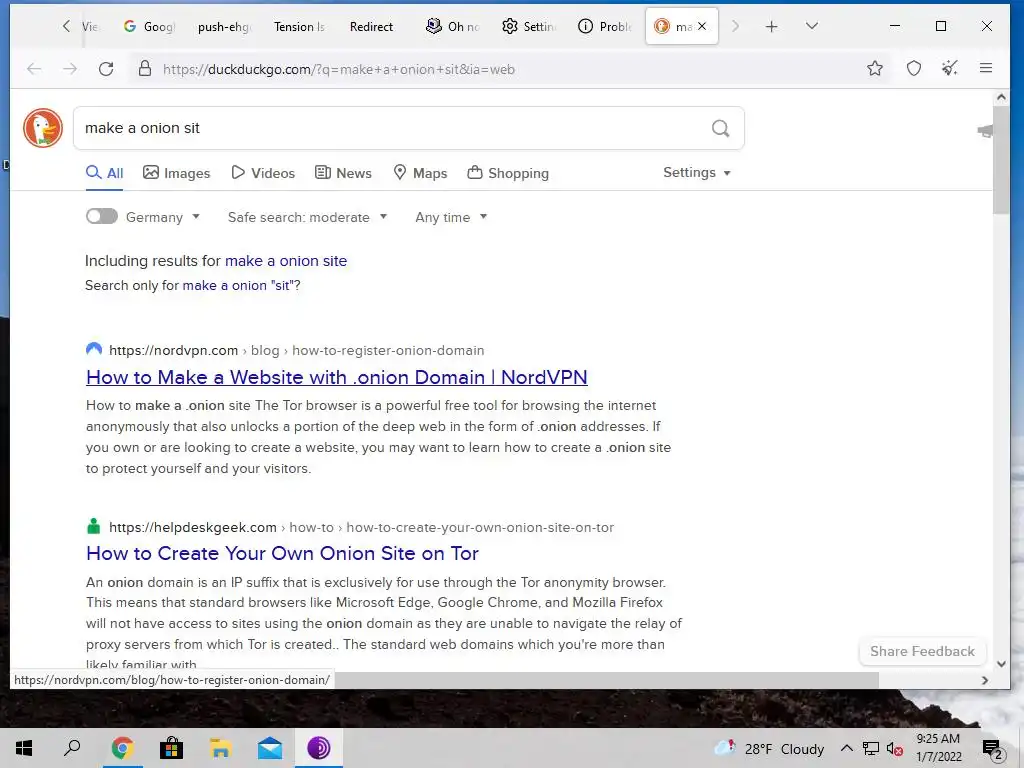Switch to the News search tab
Screen dimensions: 1024x768
[344, 173]
